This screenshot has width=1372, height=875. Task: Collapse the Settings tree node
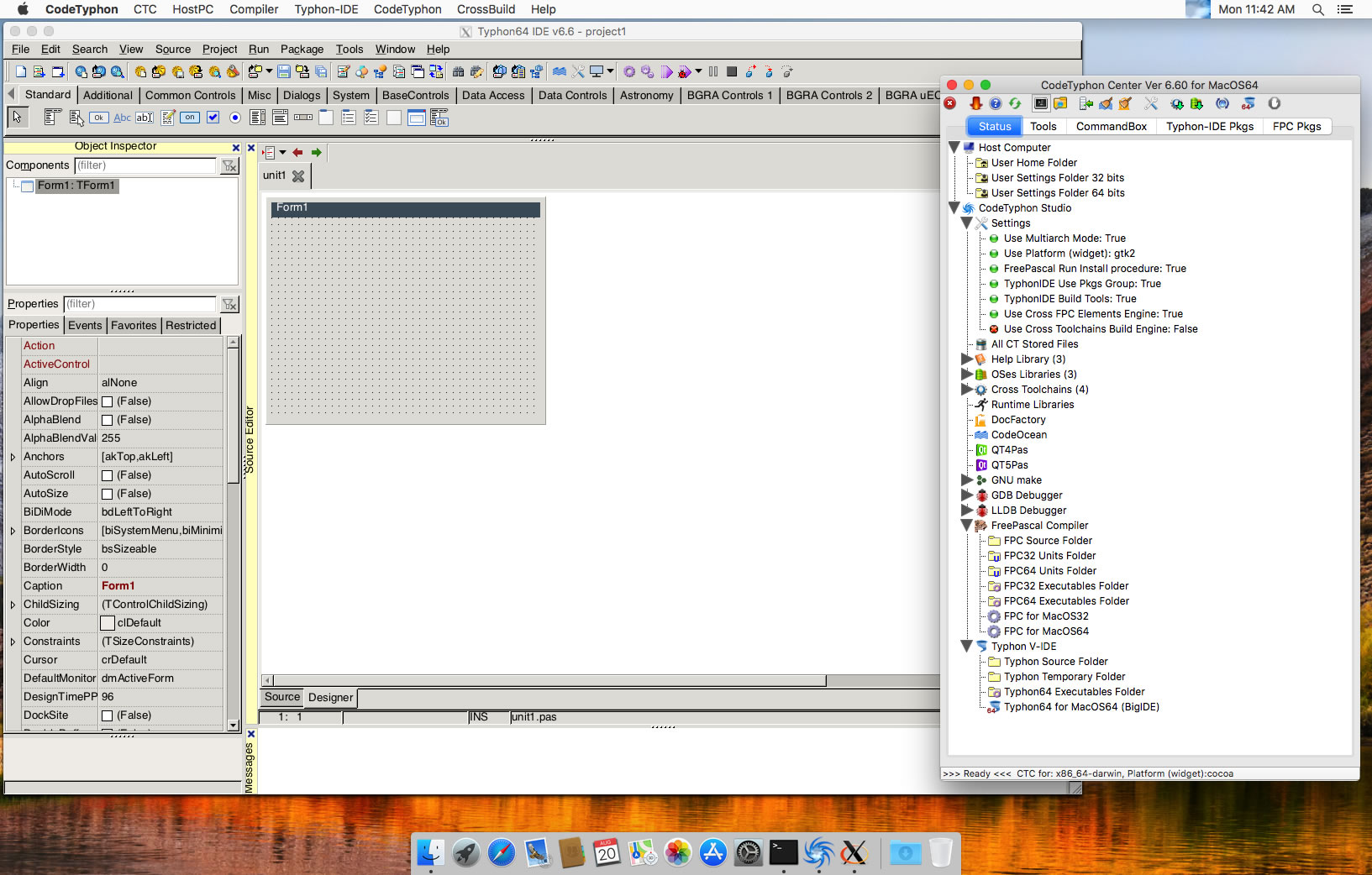coord(967,223)
